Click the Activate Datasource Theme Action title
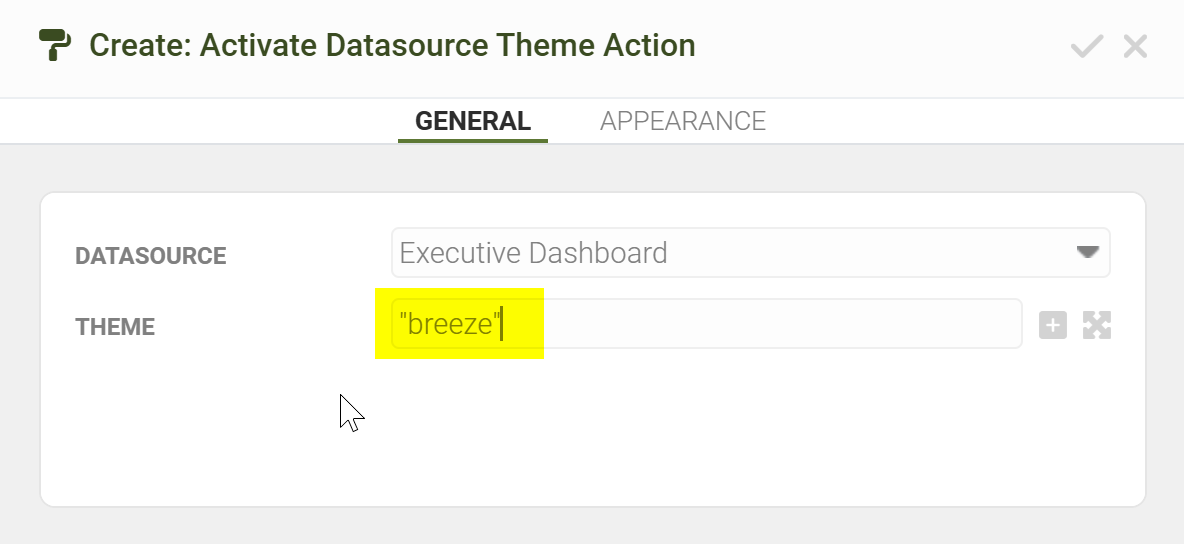1184x544 pixels. [392, 45]
